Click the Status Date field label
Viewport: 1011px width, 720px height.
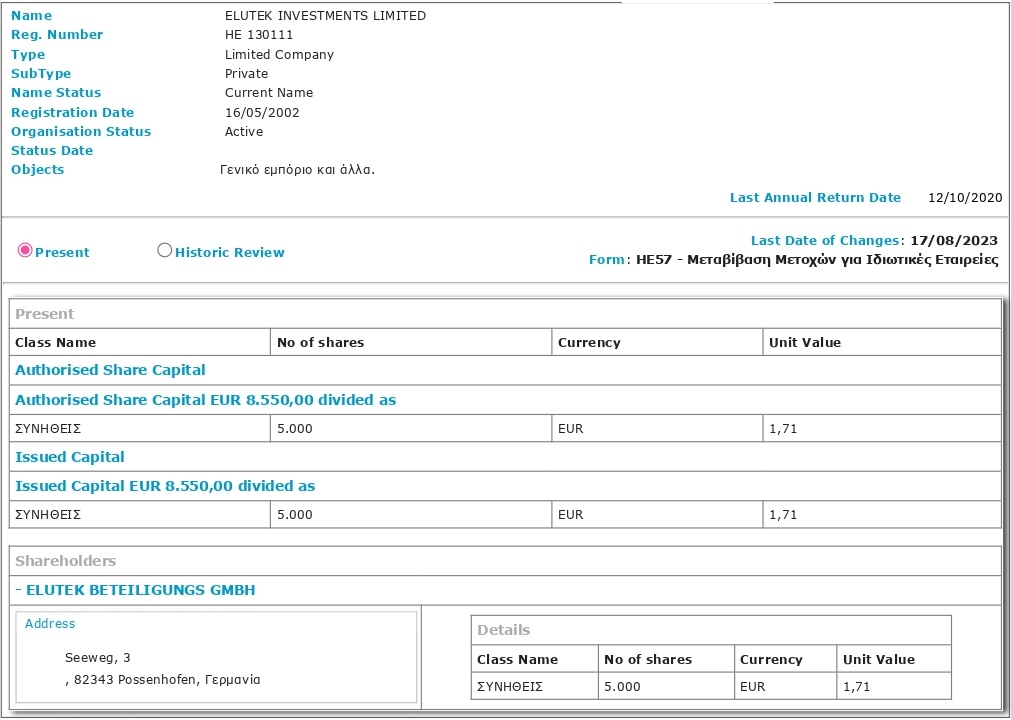52,151
